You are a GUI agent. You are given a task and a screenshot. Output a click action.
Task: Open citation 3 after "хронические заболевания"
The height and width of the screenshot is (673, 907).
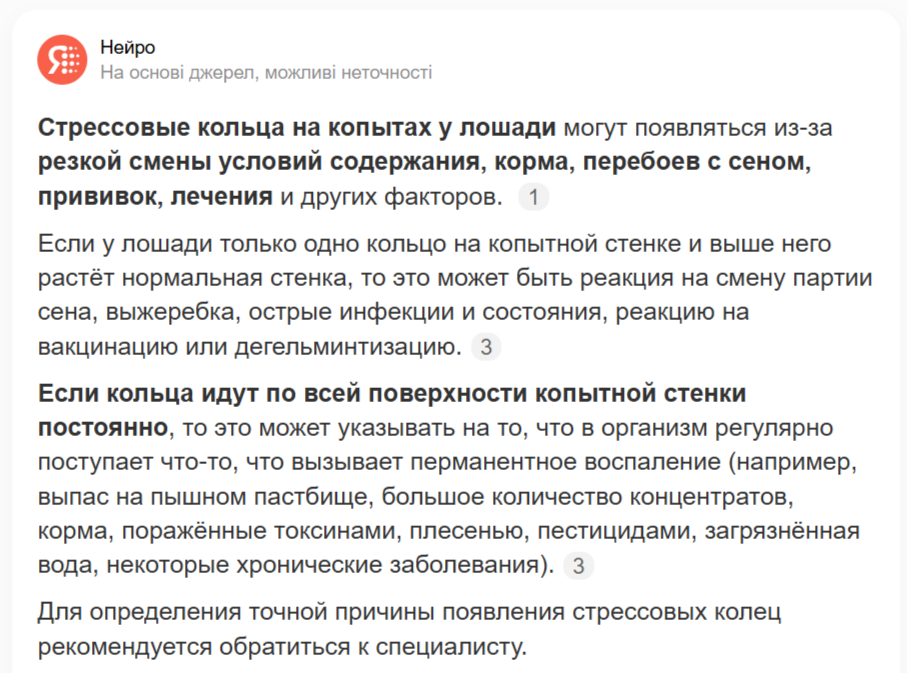578,565
